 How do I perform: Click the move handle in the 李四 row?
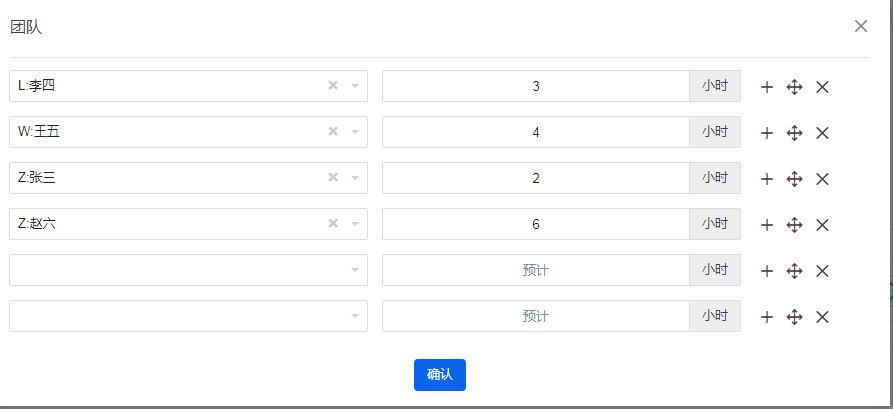click(795, 87)
